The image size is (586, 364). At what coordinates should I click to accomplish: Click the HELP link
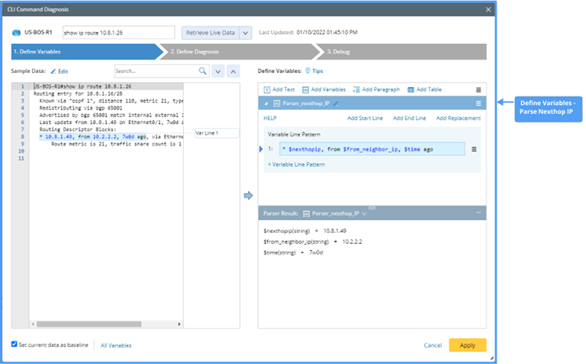click(x=270, y=118)
